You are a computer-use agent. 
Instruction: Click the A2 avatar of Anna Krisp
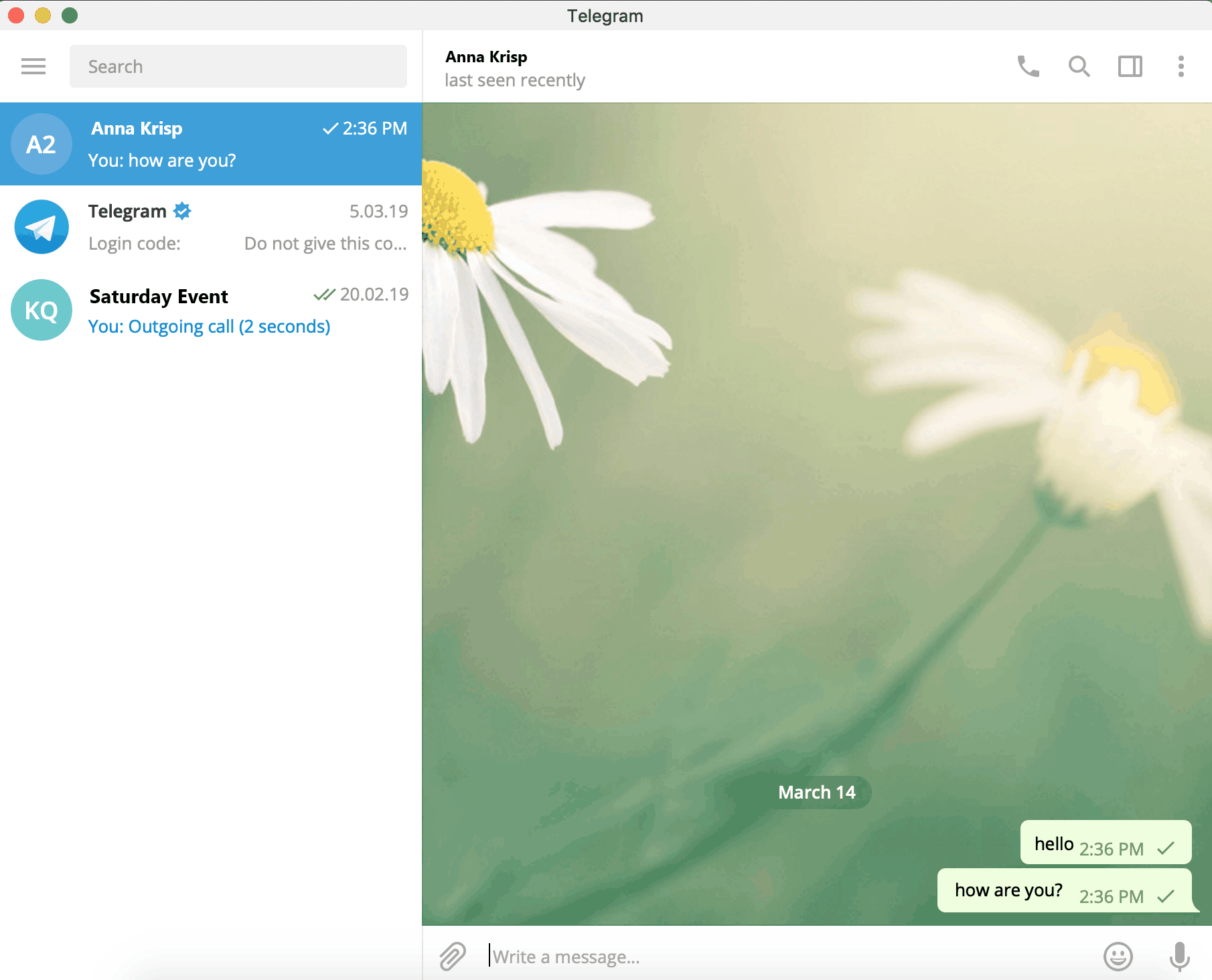tap(42, 144)
